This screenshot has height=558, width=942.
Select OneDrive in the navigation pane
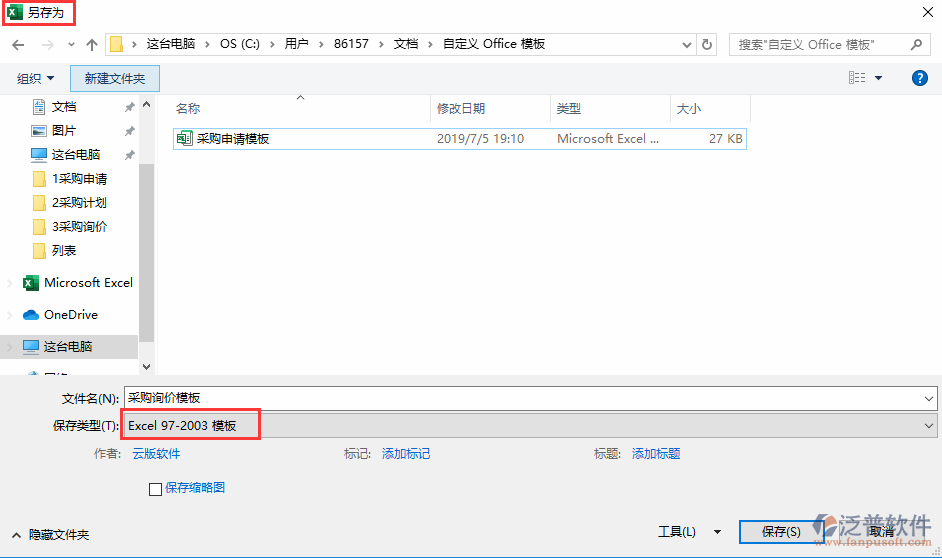click(70, 315)
